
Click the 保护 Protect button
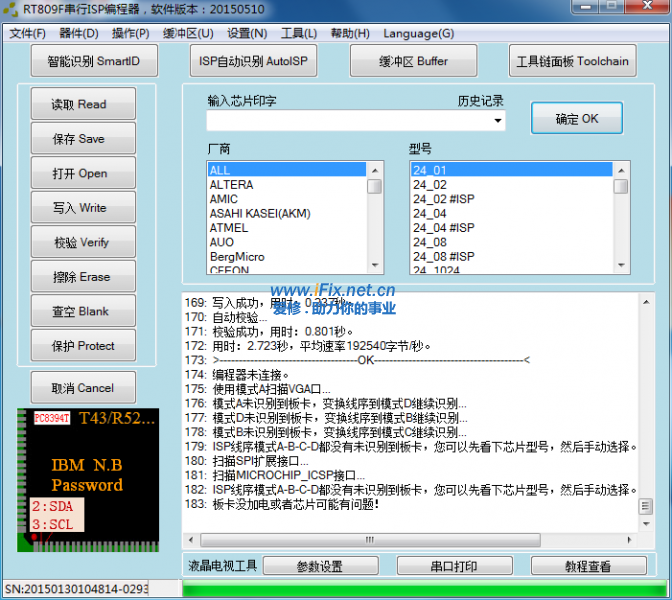coord(83,345)
